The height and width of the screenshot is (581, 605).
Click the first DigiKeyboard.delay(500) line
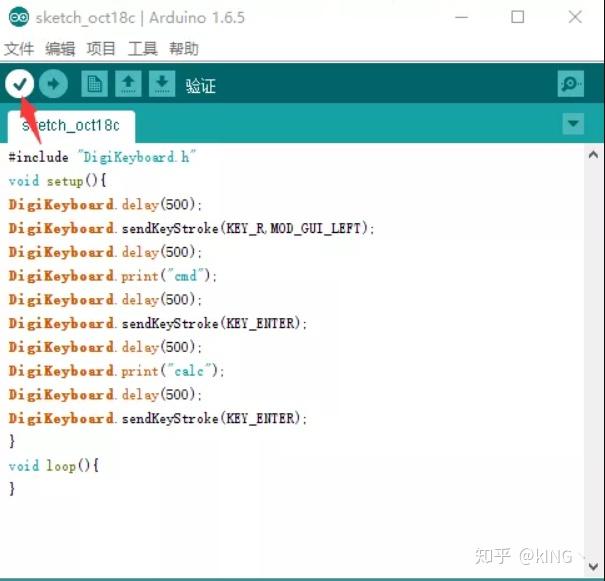click(105, 204)
